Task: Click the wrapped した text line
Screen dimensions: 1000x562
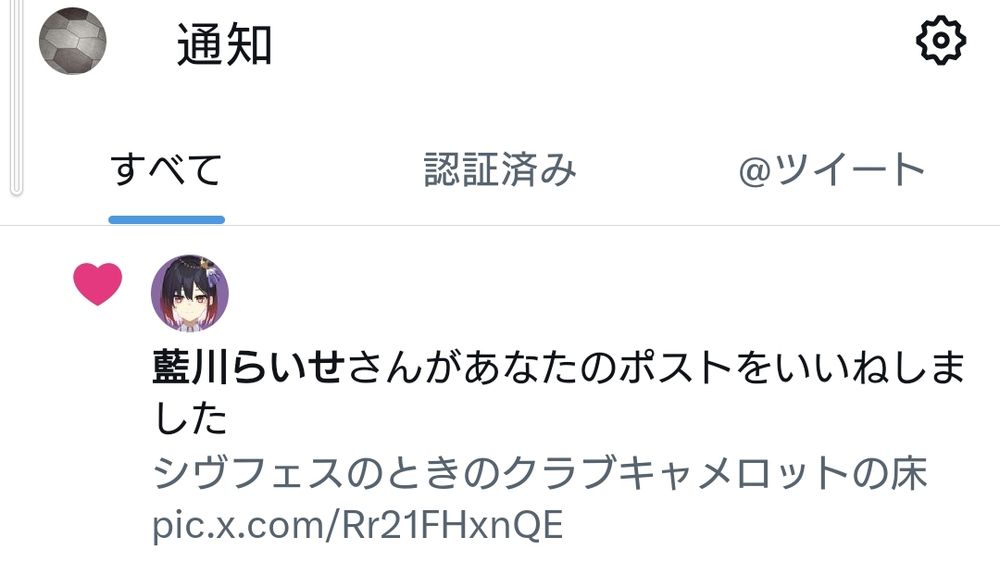Action: click(191, 418)
